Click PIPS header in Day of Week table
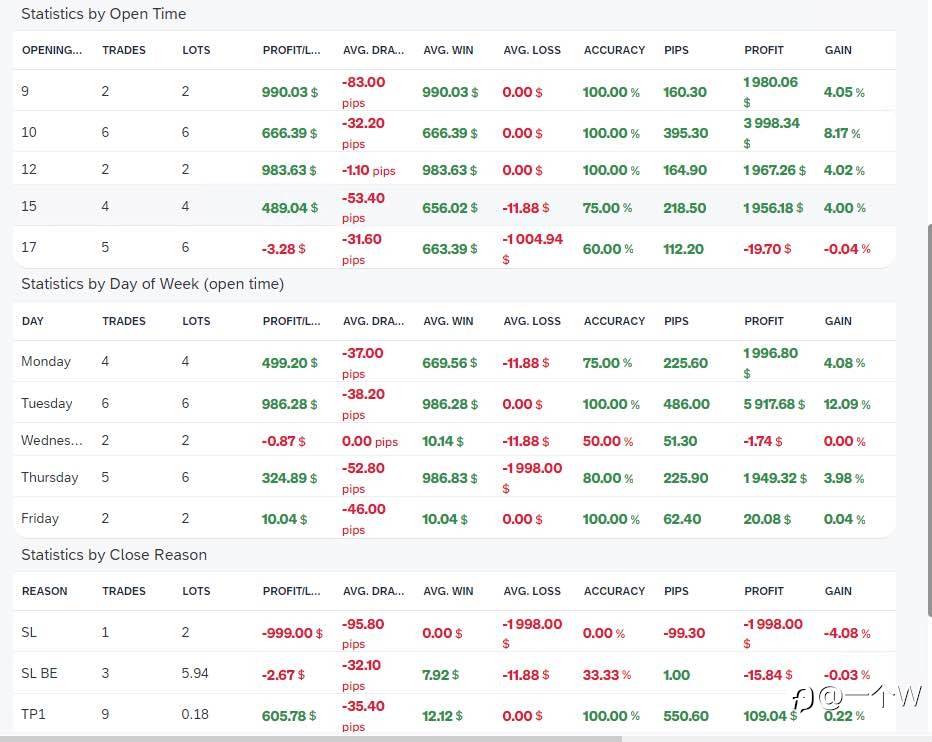This screenshot has height=742, width=932. click(x=676, y=321)
